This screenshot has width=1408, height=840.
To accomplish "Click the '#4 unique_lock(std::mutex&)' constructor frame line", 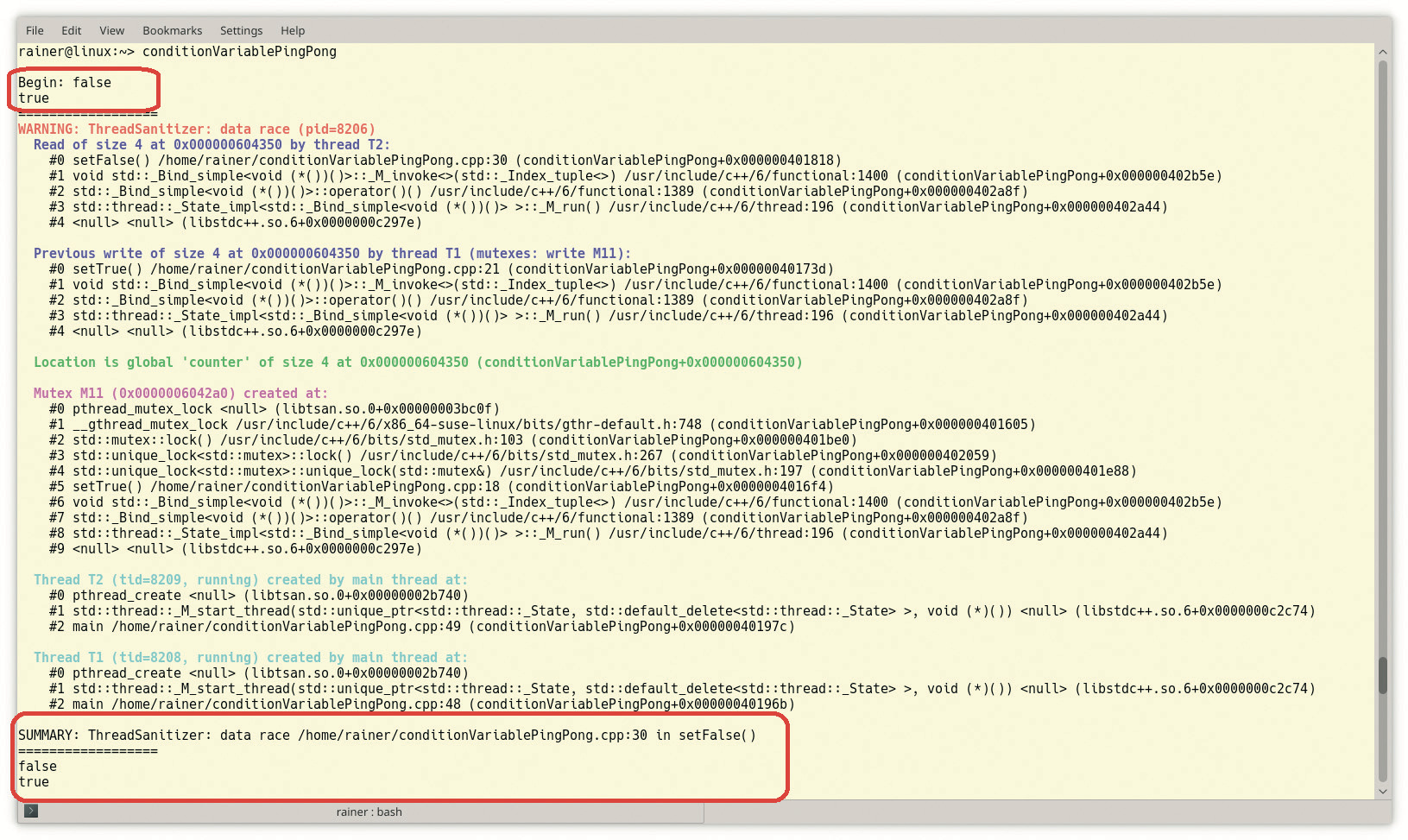I will pyautogui.click(x=593, y=471).
